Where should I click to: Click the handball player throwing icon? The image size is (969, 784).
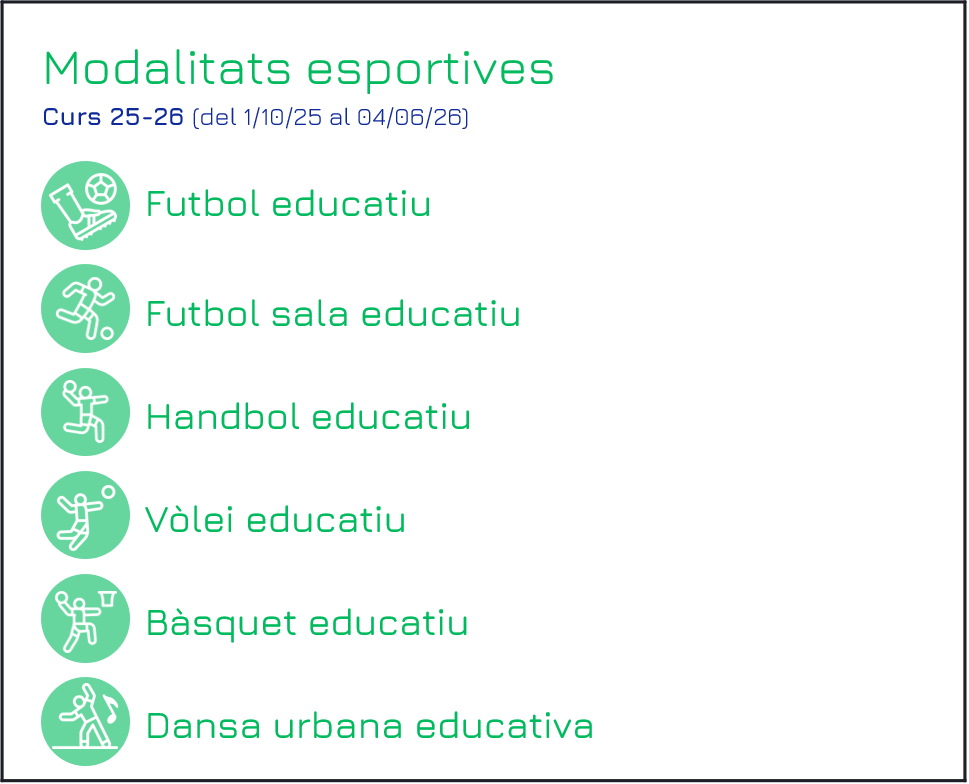85,412
